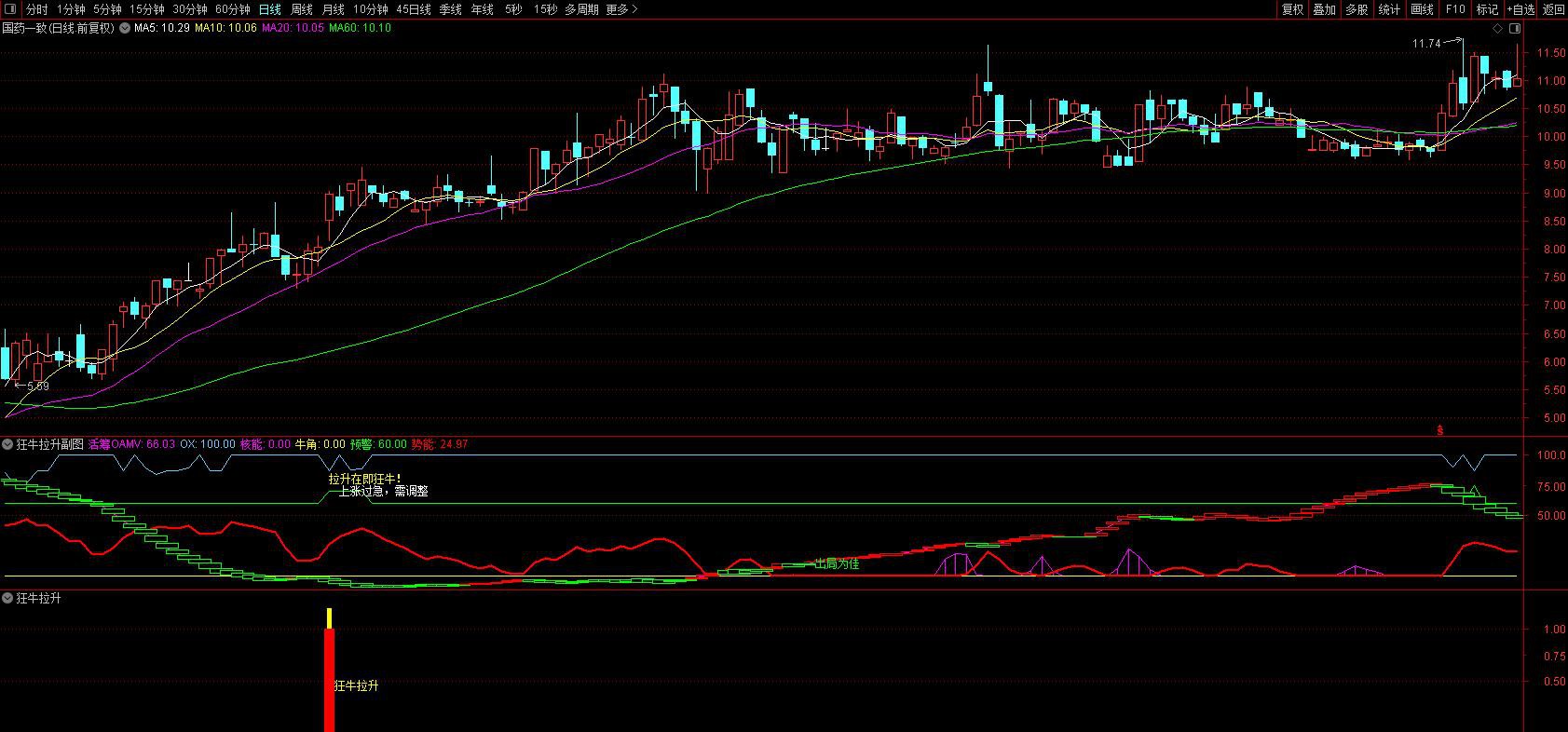Click the 核能: 0.00 value

[266, 444]
